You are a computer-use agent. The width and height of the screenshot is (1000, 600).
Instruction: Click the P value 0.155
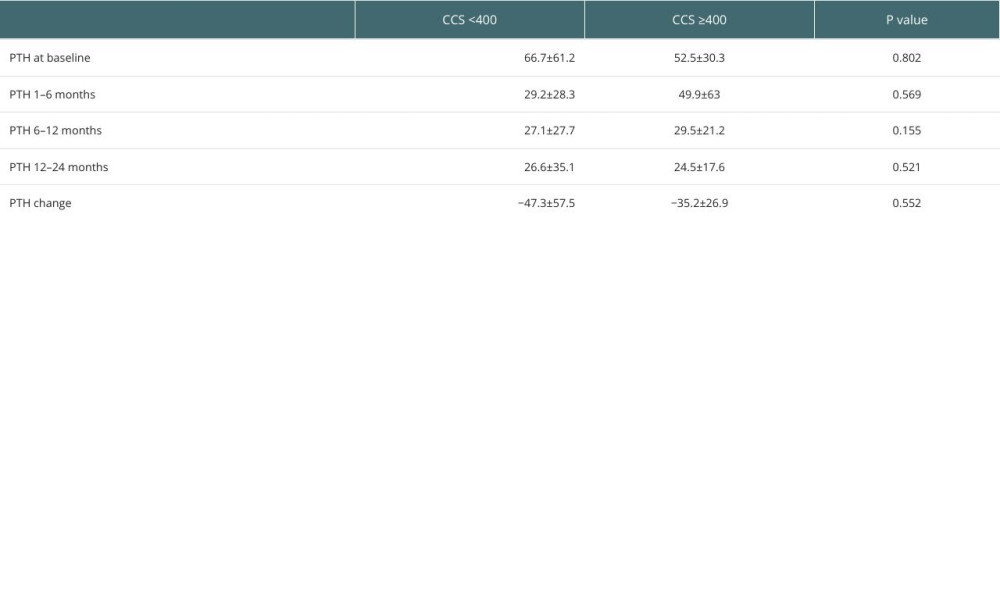pos(906,130)
